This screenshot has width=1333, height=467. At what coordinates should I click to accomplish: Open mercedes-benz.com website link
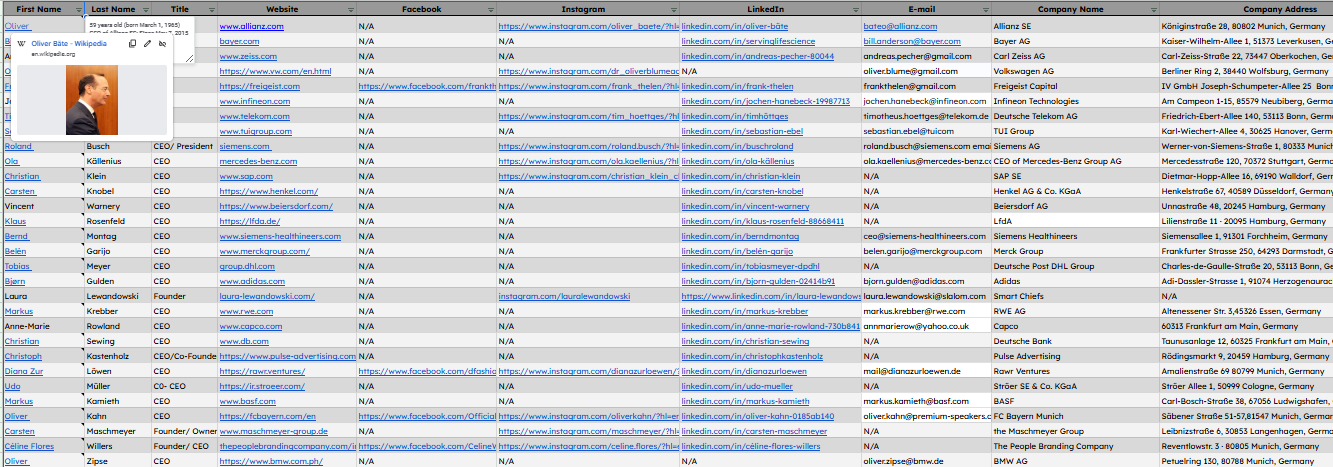click(x=258, y=161)
